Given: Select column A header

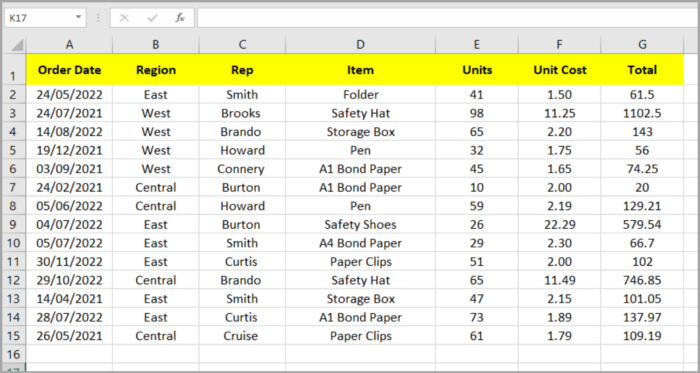Looking at the screenshot, I should 69,45.
